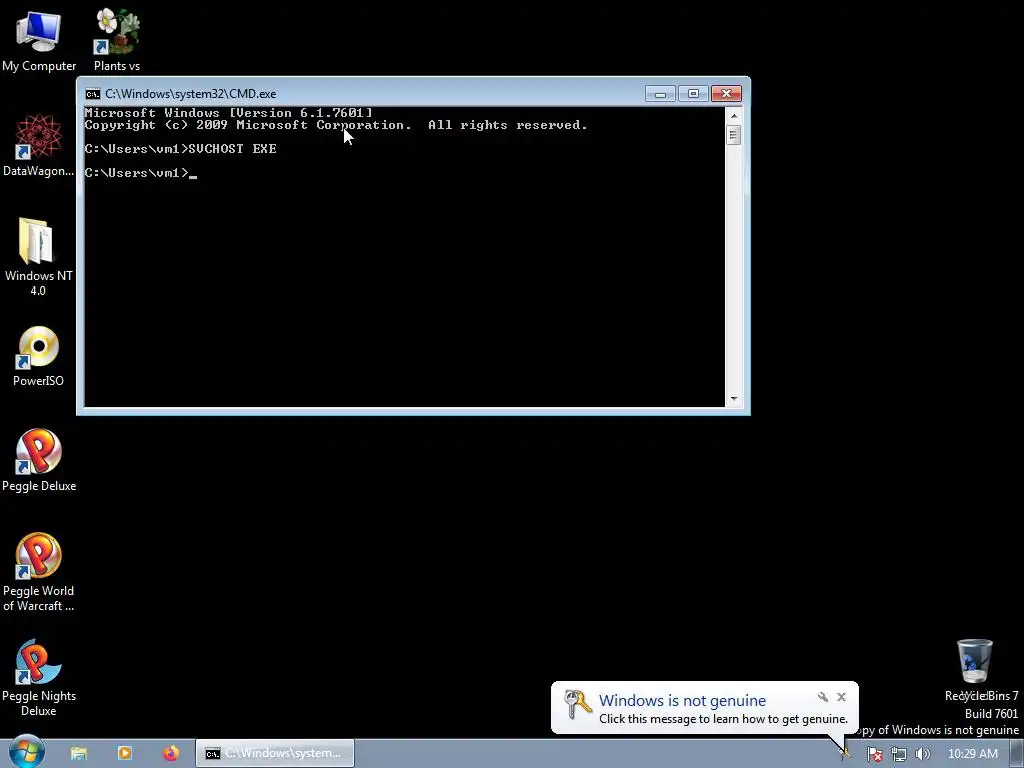Select the Peggle Deluxe shortcut icon
This screenshot has height=768, width=1024.
click(x=39, y=460)
